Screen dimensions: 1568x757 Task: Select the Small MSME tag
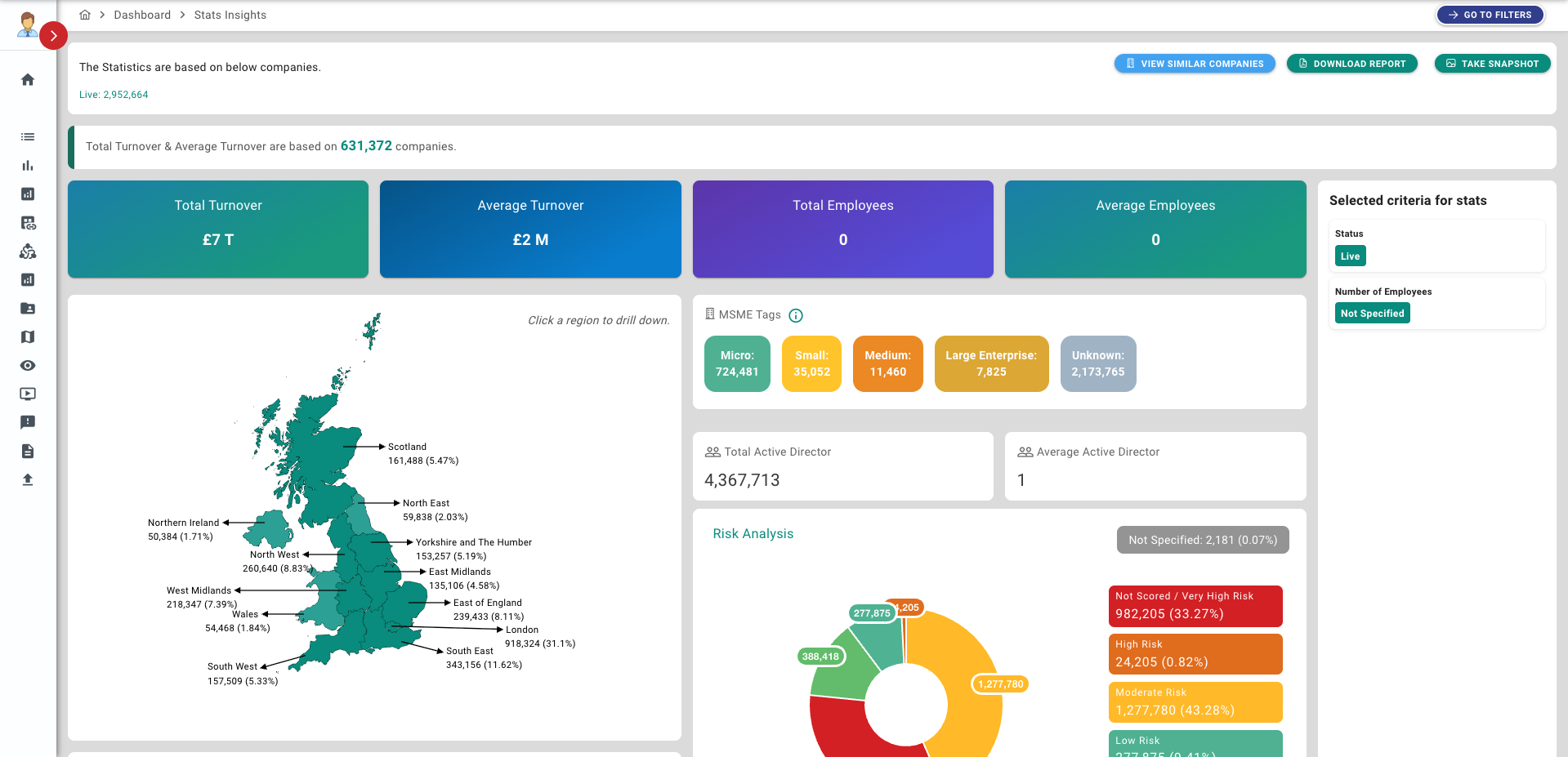coord(811,363)
